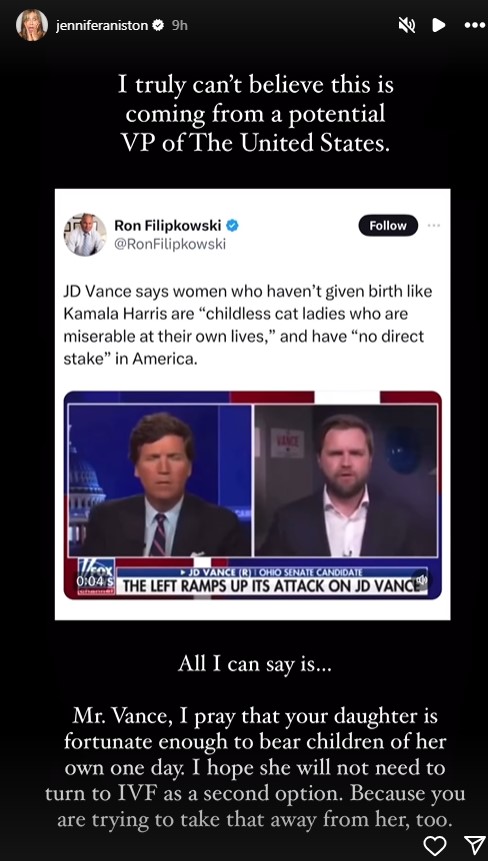Click Ron Filipkowski's blue verified checkmark
Viewport: 488px width, 861px height.
232,225
